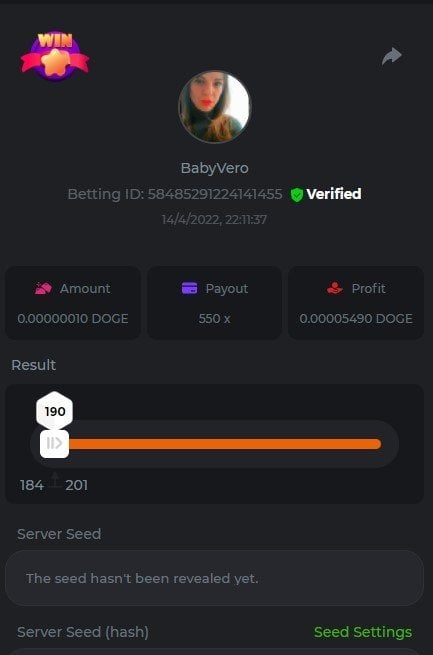
Task: Click the Payout 550 x card
Action: (x=215, y=303)
